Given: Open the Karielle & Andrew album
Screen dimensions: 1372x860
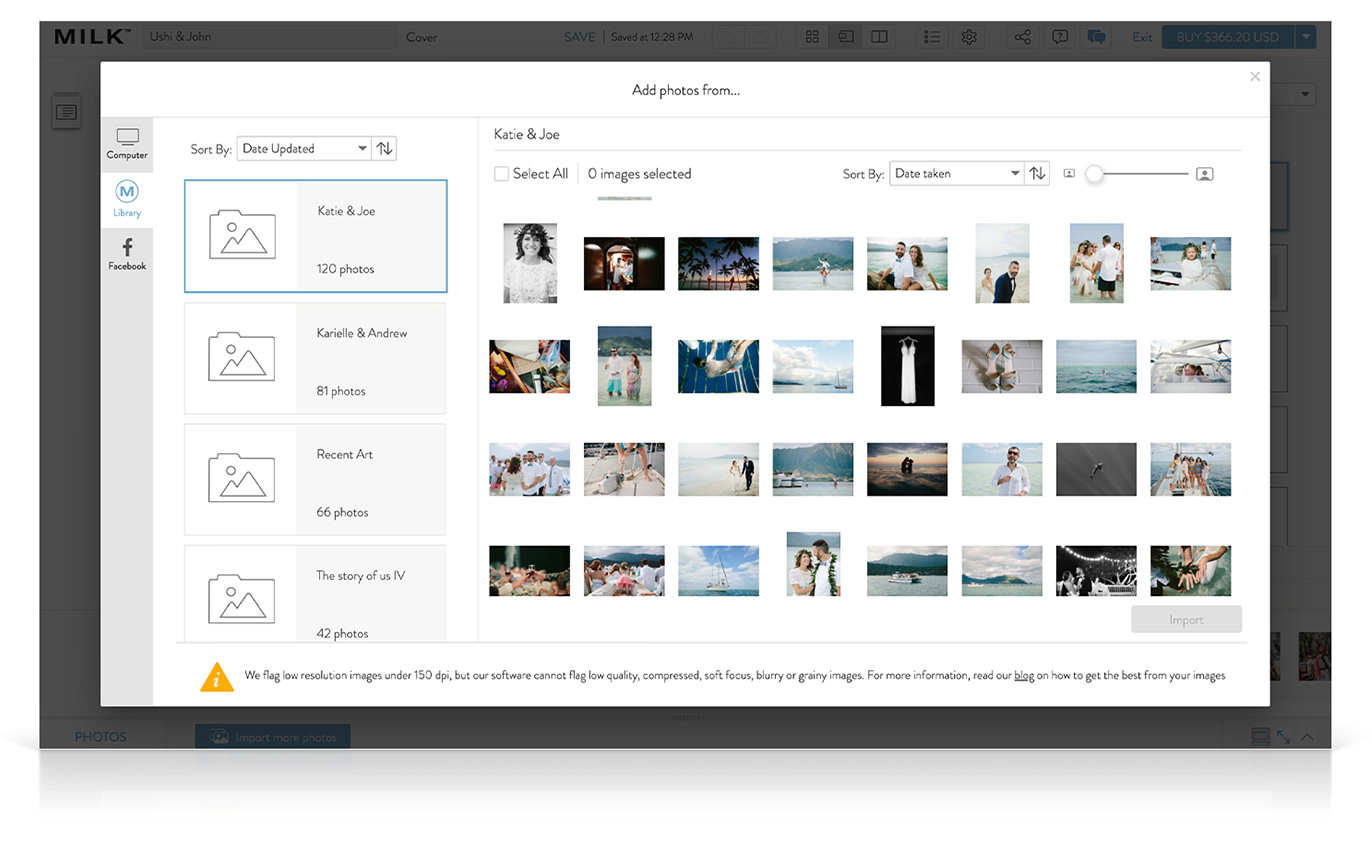Looking at the screenshot, I should [315, 358].
